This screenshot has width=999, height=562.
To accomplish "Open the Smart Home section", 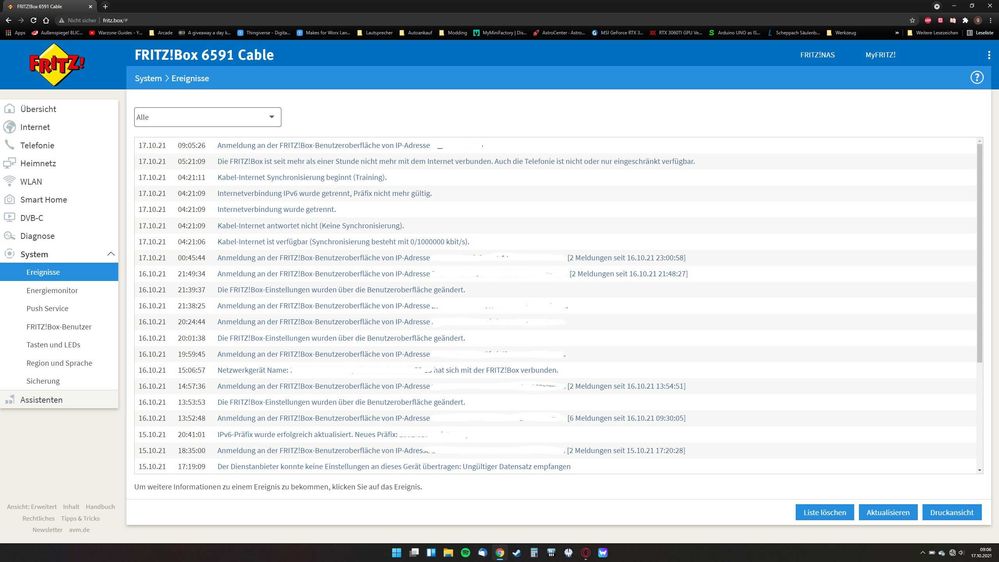I will coord(43,199).
